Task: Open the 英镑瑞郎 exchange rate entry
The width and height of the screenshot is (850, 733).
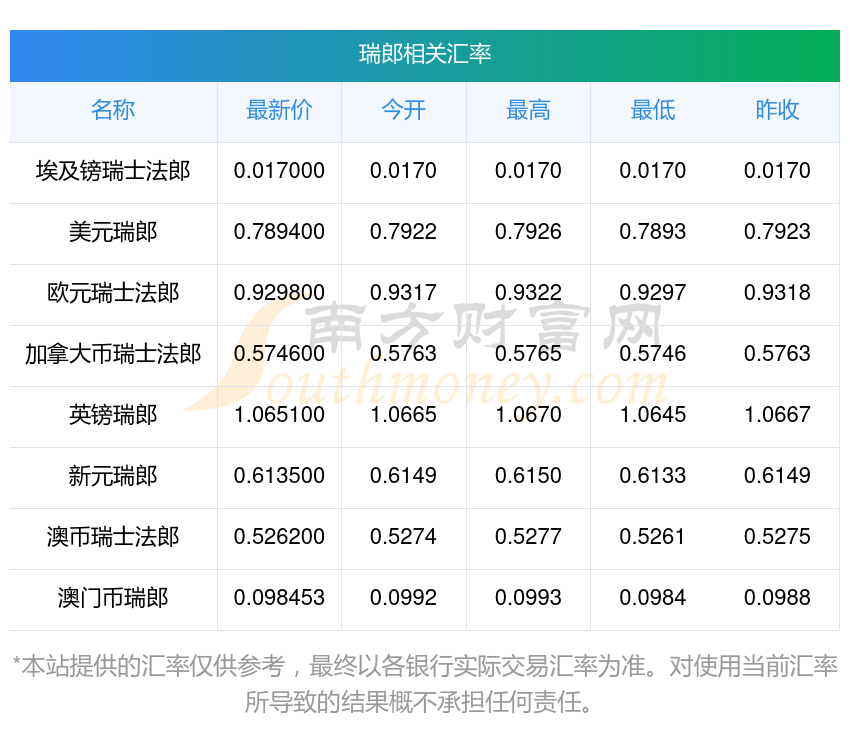Action: 113,415
